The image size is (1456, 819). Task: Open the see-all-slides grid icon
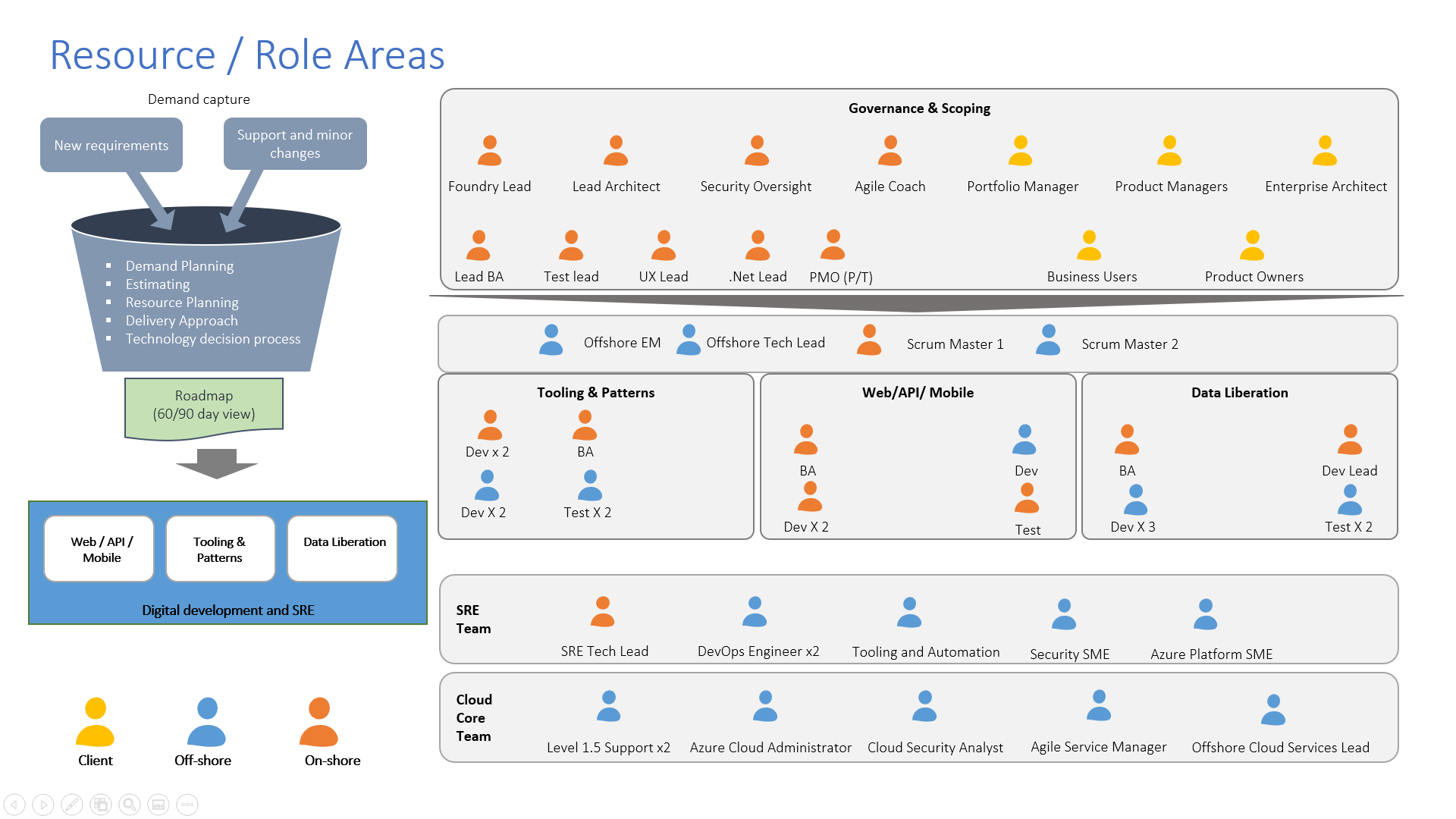[x=101, y=805]
